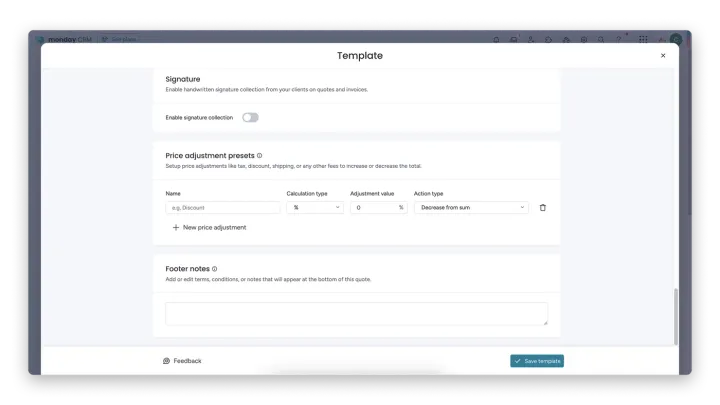720x405 pixels.
Task: Click the user avatar in the header
Action: (676, 39)
